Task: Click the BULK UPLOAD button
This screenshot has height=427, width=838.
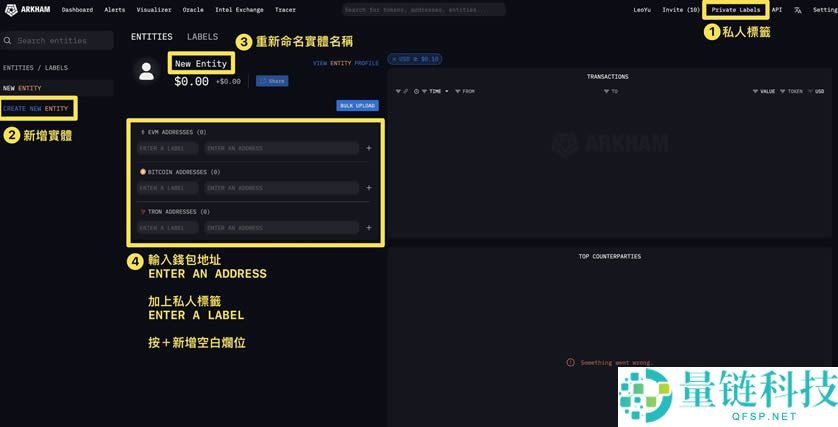Action: 358,105
